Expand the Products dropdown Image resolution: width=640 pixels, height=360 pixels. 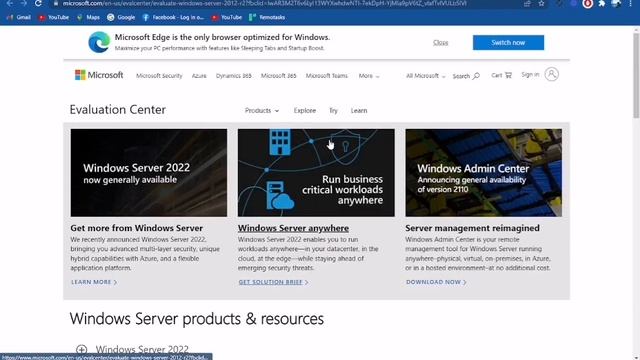point(262,111)
